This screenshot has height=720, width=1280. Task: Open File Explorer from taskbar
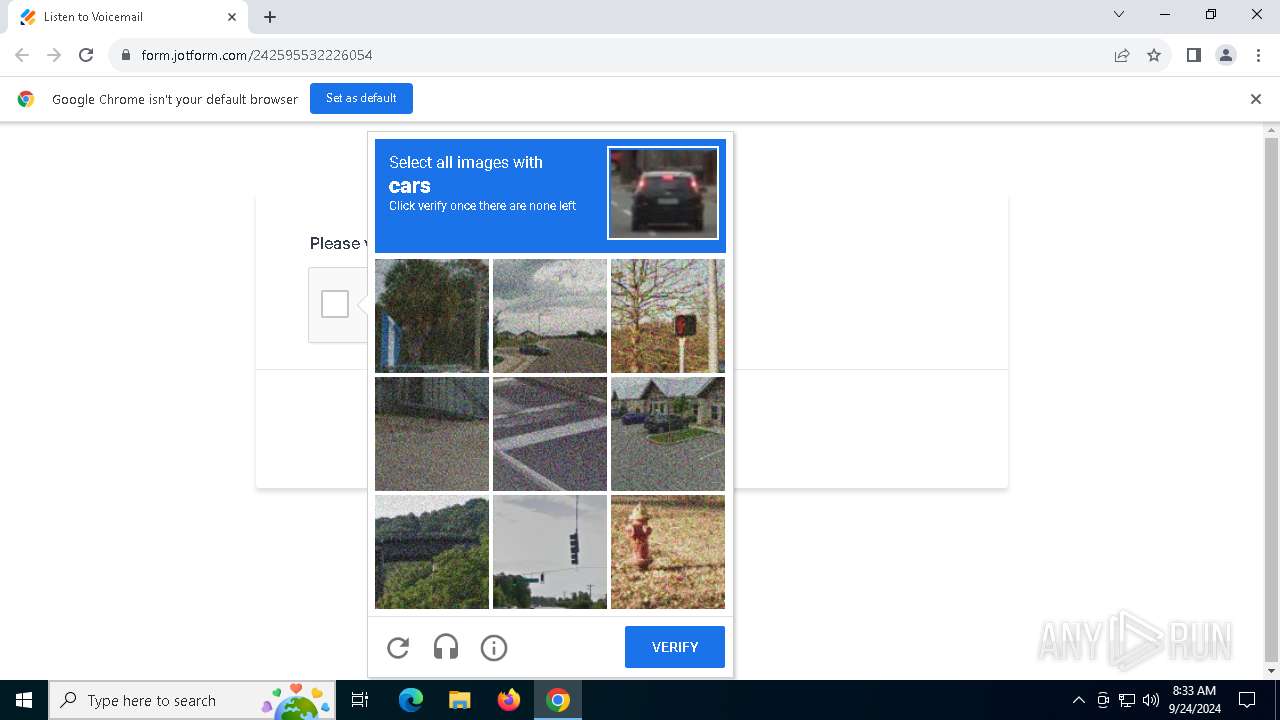coord(460,700)
